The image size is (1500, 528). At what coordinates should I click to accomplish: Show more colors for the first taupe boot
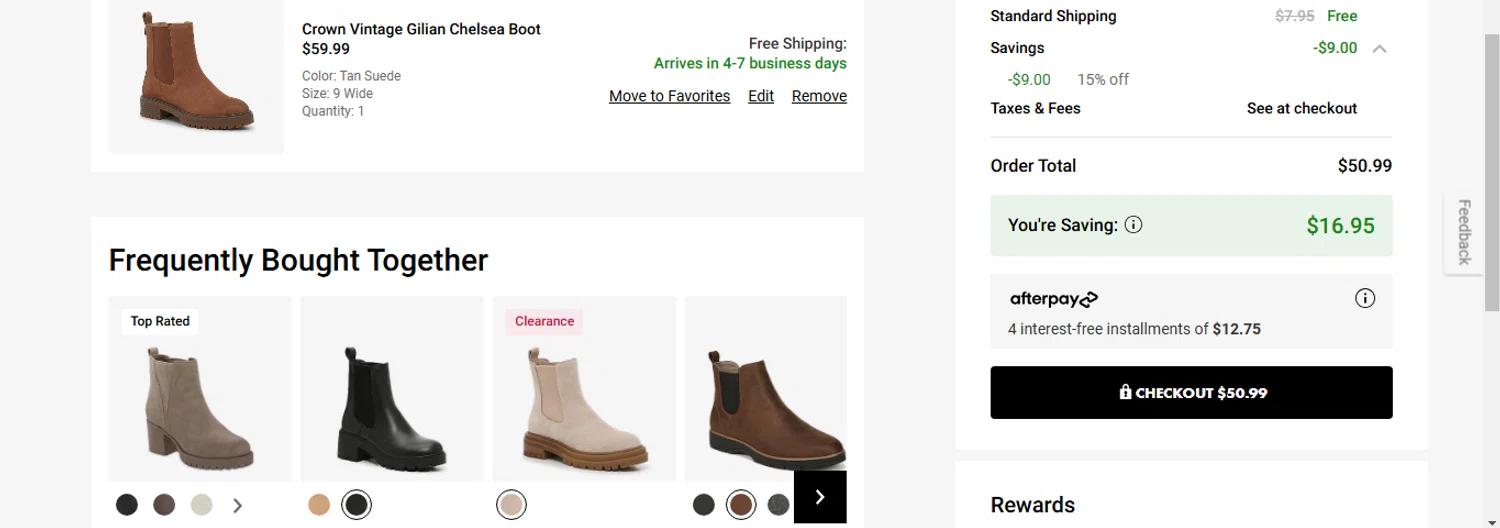click(237, 506)
